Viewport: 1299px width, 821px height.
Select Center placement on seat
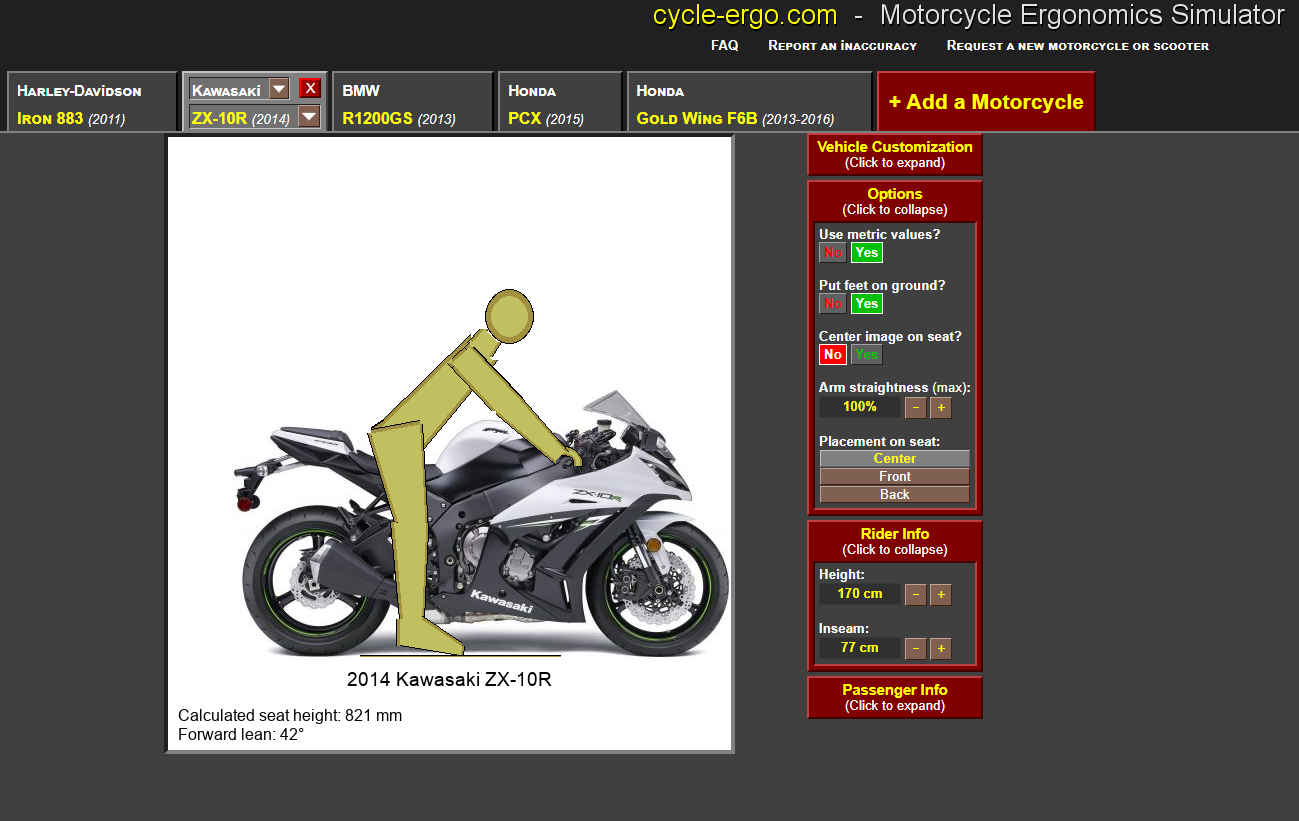coord(895,459)
